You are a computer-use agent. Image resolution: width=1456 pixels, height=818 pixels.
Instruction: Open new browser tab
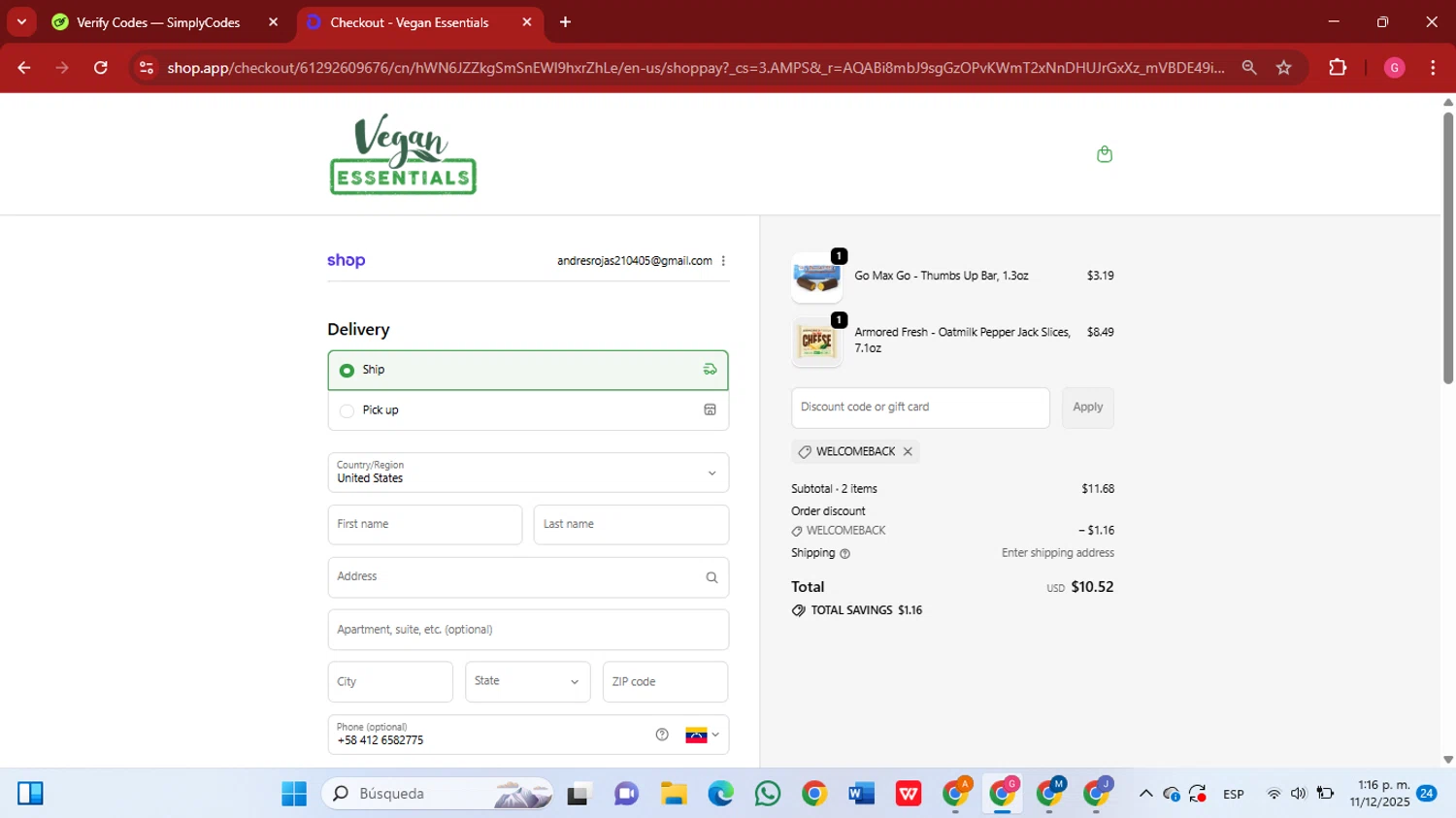(x=565, y=22)
